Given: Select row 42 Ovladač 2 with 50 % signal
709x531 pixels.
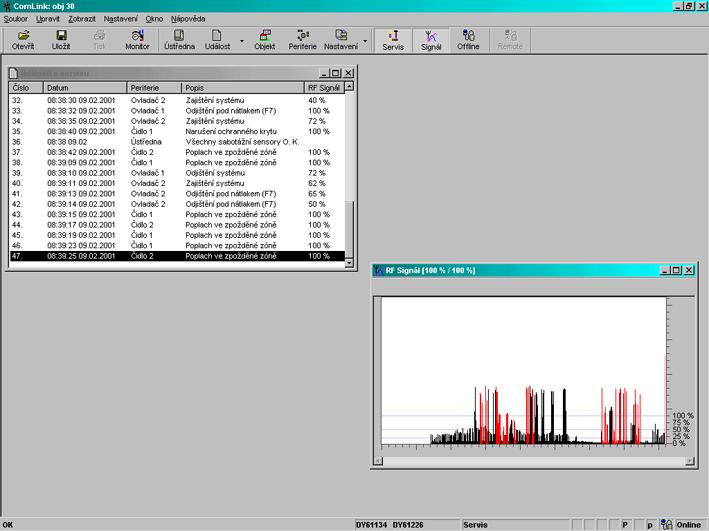Looking at the screenshot, I should (177, 204).
